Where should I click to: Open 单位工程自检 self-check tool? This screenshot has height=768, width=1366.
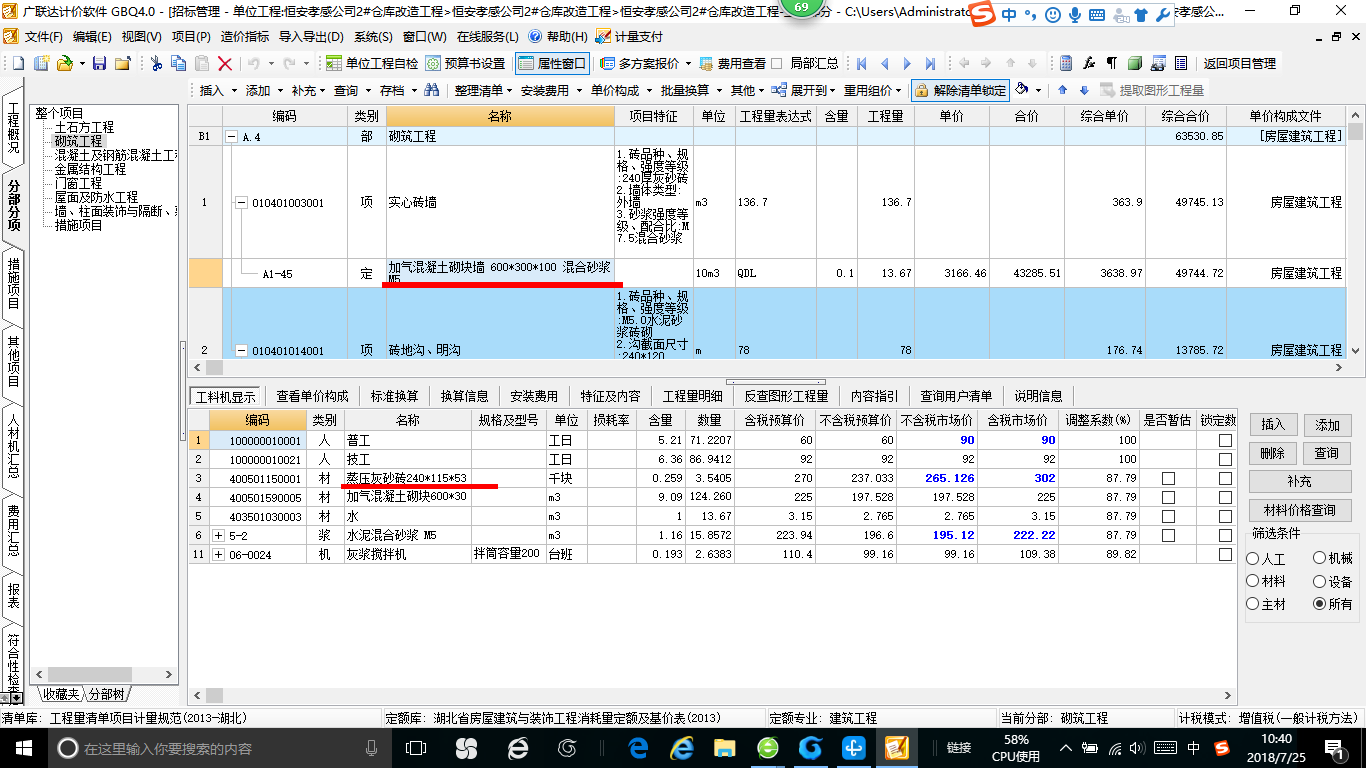click(372, 63)
